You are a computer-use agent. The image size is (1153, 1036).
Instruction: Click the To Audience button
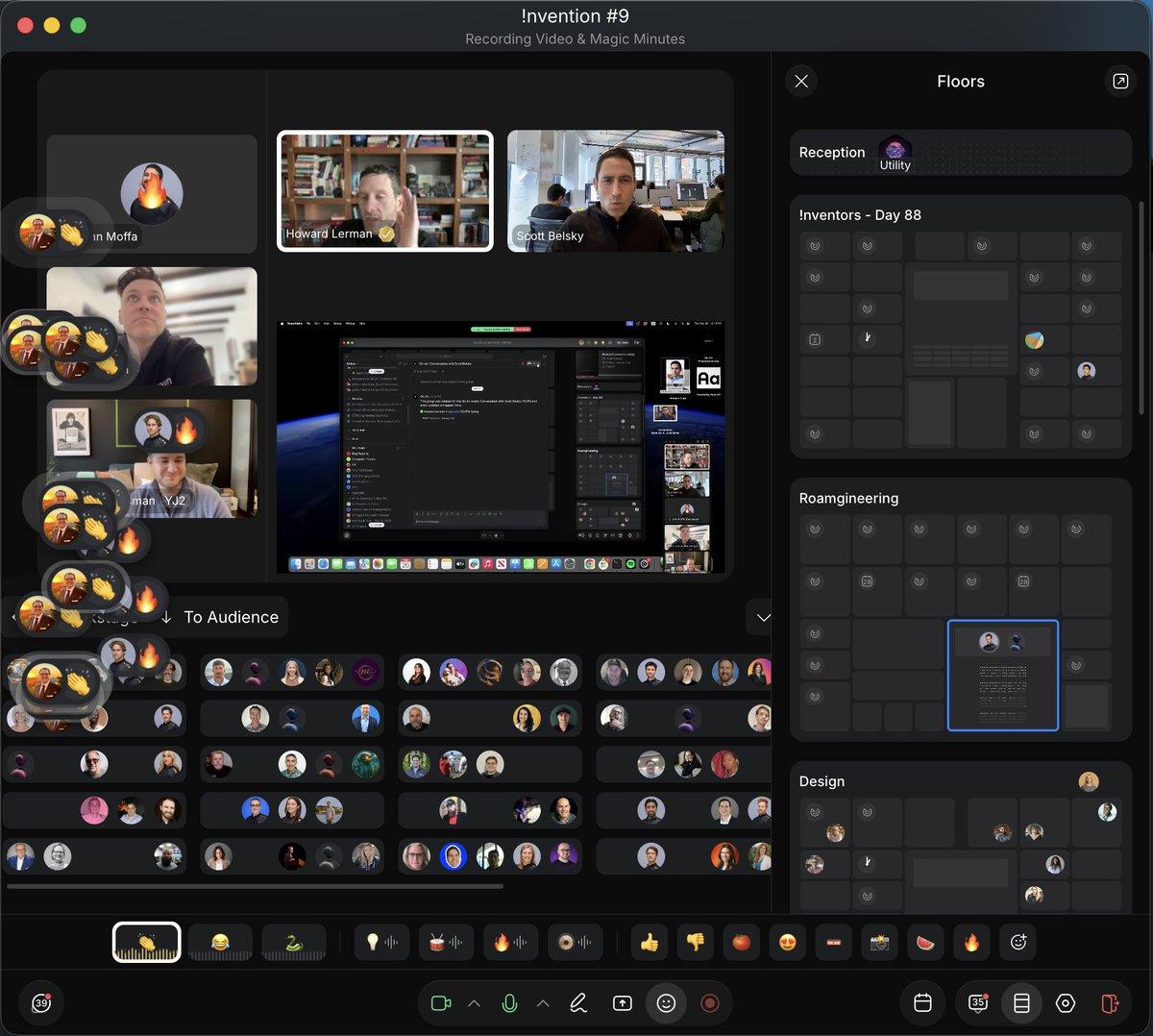coord(230,617)
